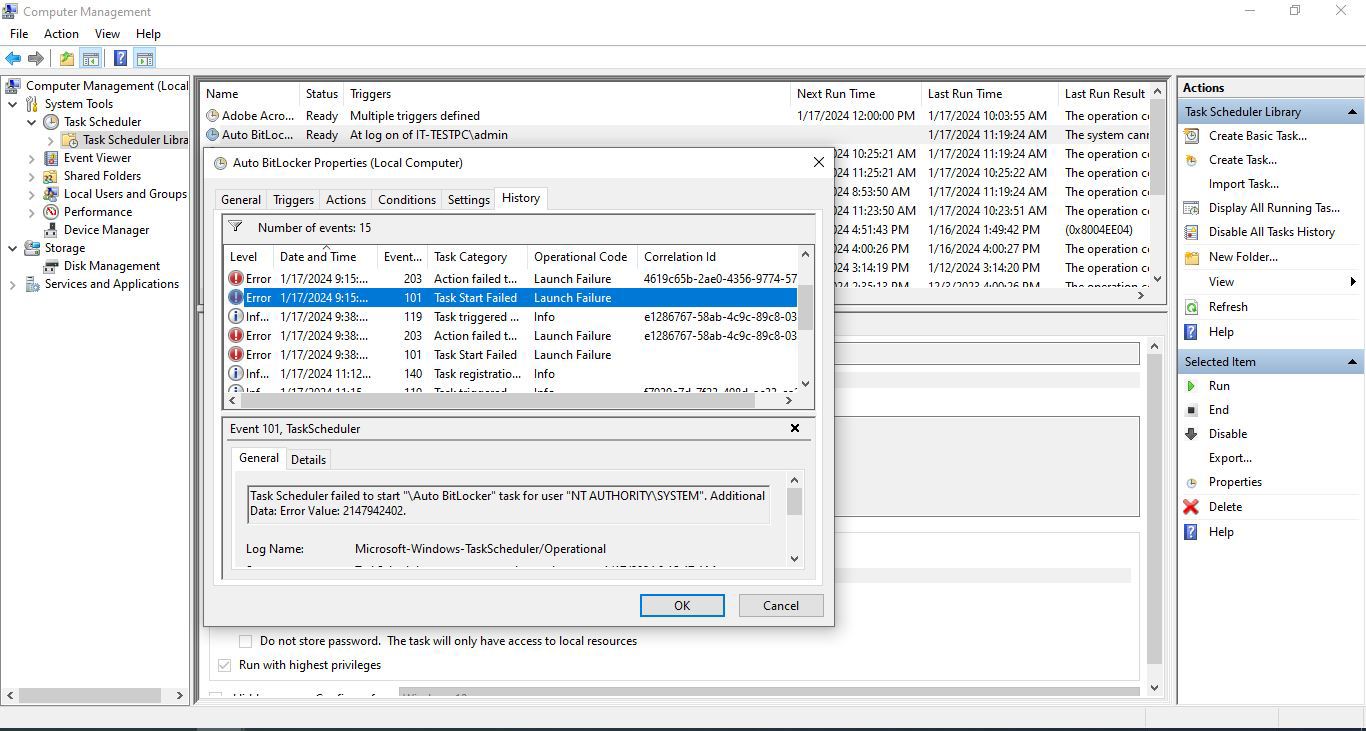
Task: Click the Back arrow in toolbar
Action: point(13,59)
